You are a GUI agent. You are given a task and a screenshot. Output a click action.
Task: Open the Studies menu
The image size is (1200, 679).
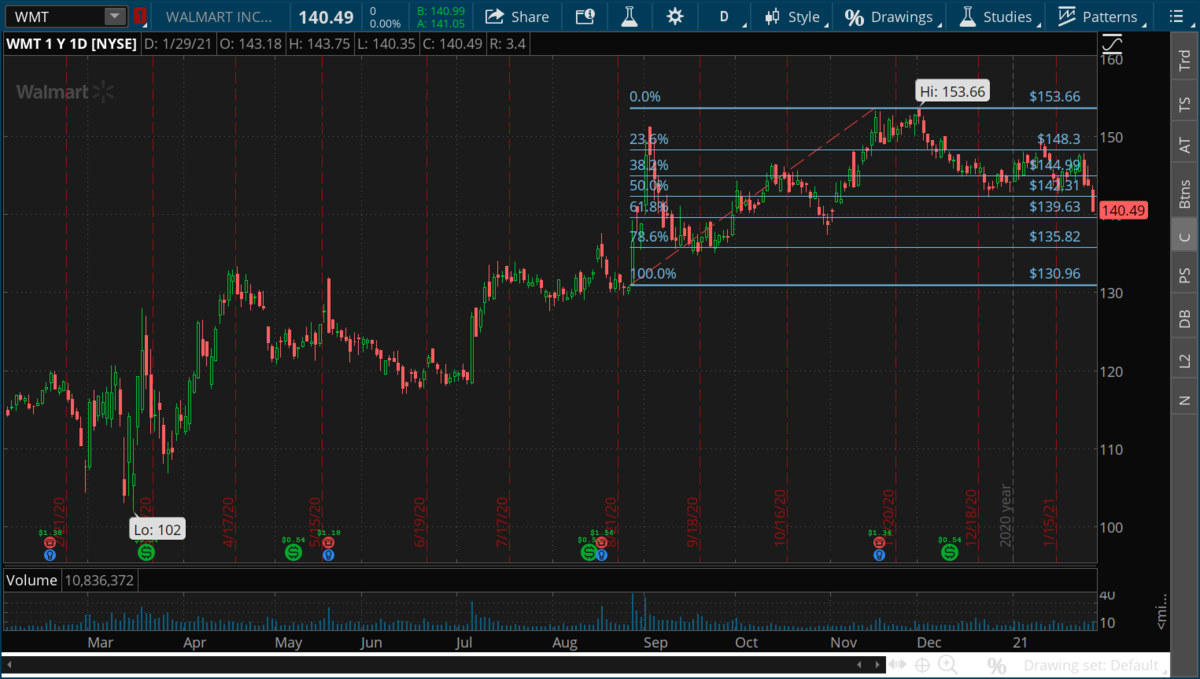pos(997,16)
